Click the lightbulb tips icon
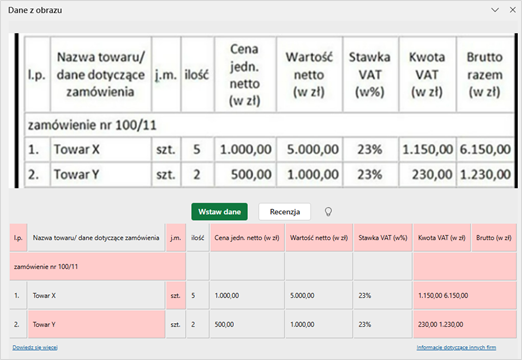 (328, 212)
